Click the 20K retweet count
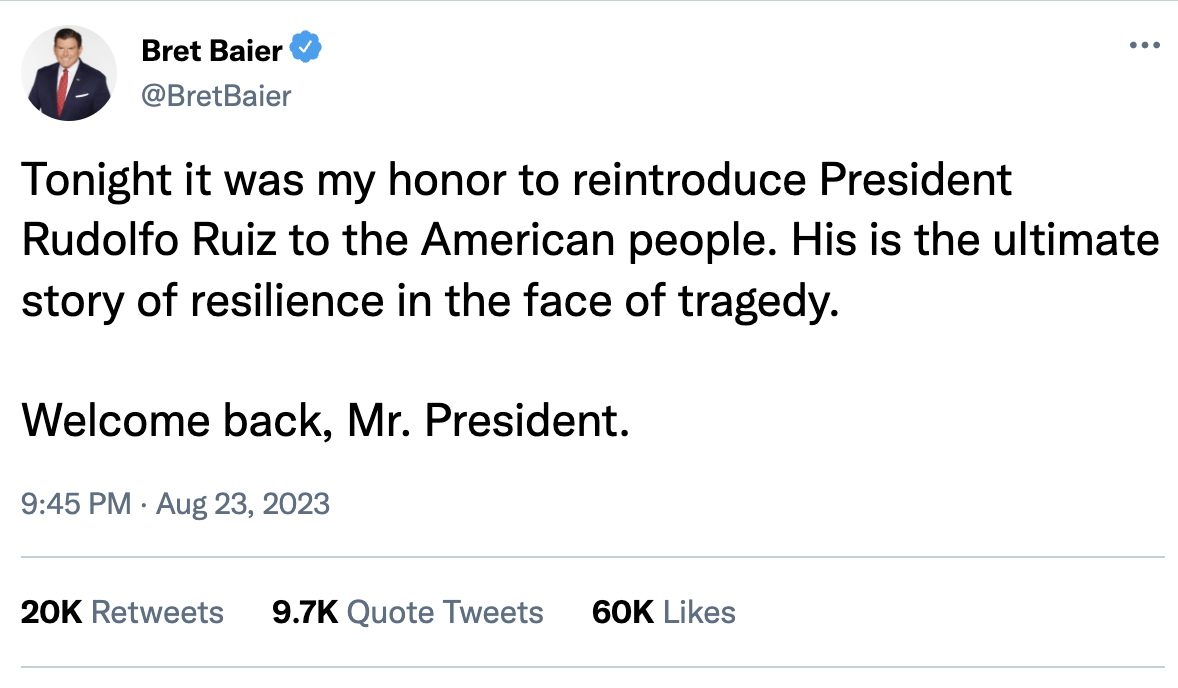Viewport: 1178px width, 688px height. click(51, 612)
